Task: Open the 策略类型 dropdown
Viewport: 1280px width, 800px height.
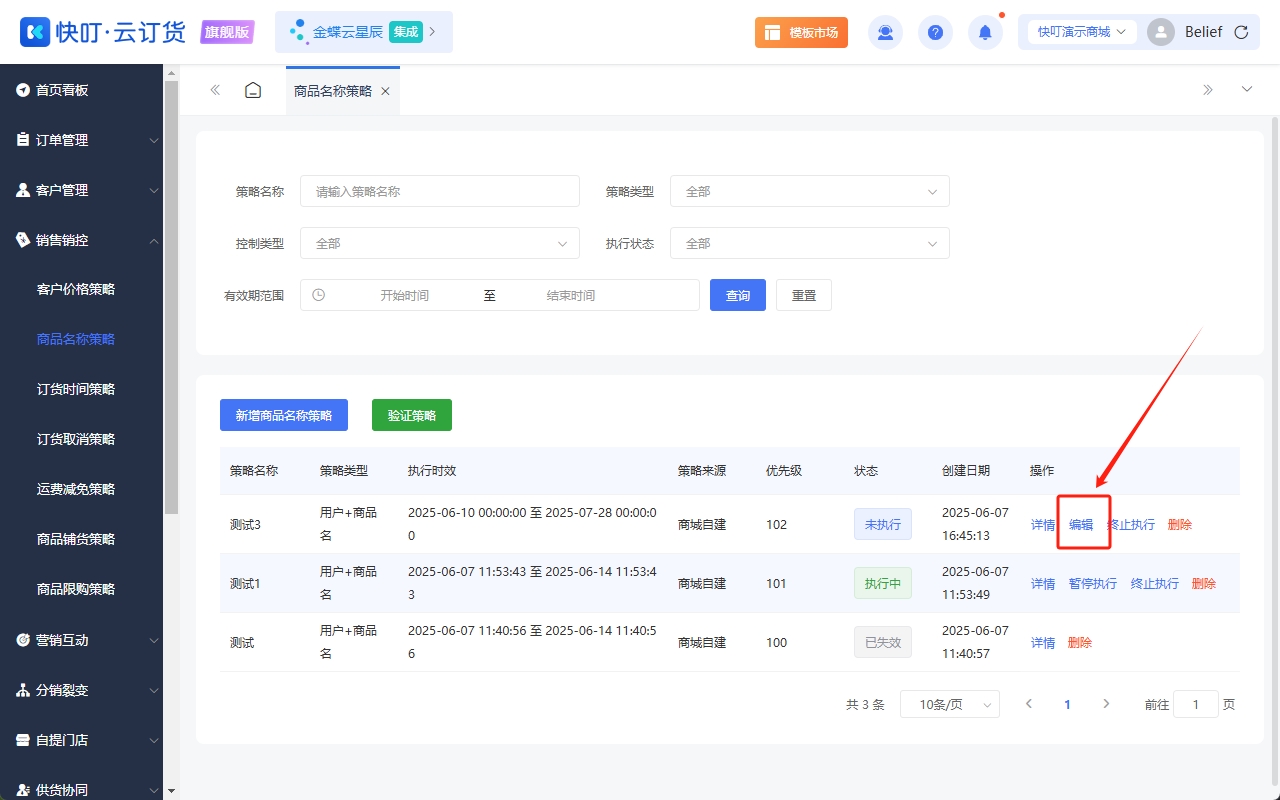Action: tap(810, 191)
